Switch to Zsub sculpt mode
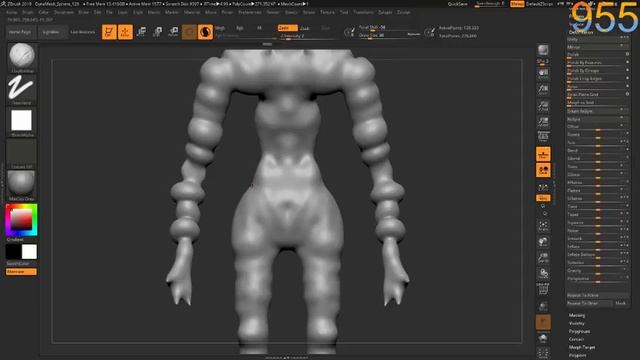Image resolution: width=640 pixels, height=360 pixels. click(305, 29)
